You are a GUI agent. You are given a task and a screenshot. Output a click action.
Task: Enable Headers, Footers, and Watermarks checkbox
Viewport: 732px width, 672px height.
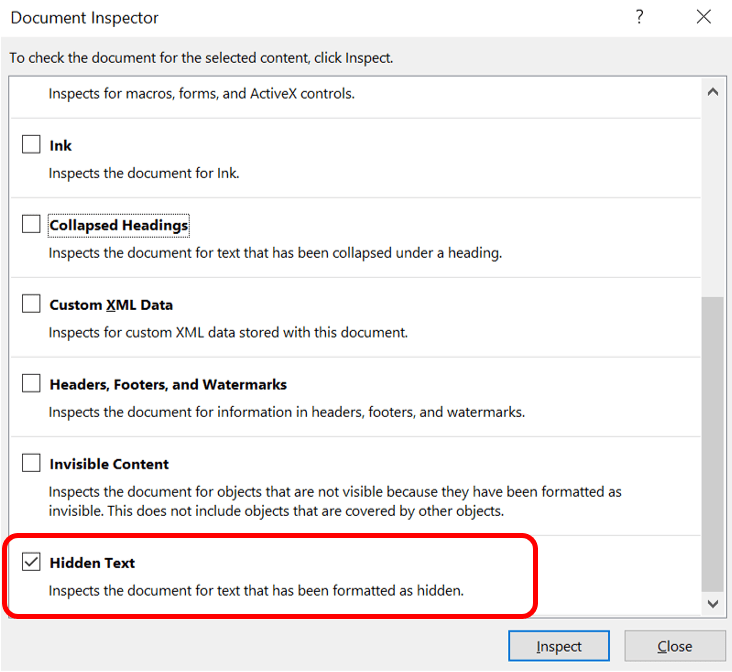[x=32, y=384]
